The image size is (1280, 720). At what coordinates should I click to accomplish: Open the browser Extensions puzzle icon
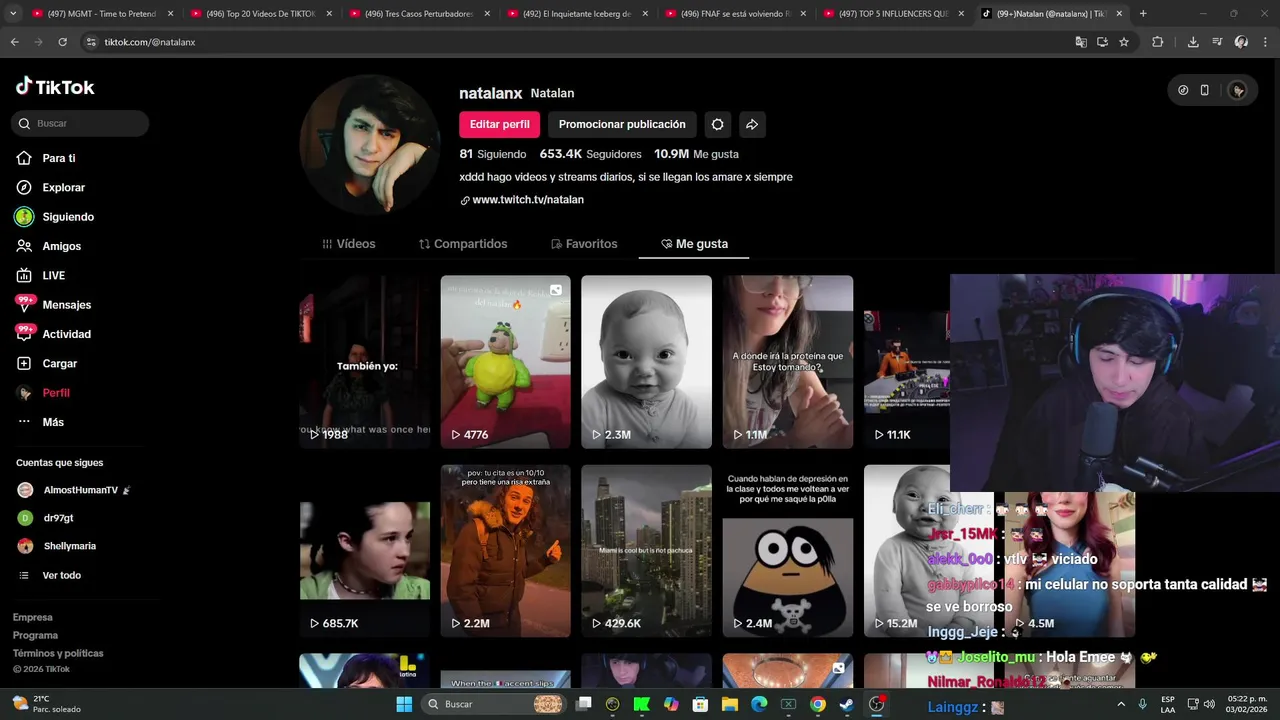1158,42
